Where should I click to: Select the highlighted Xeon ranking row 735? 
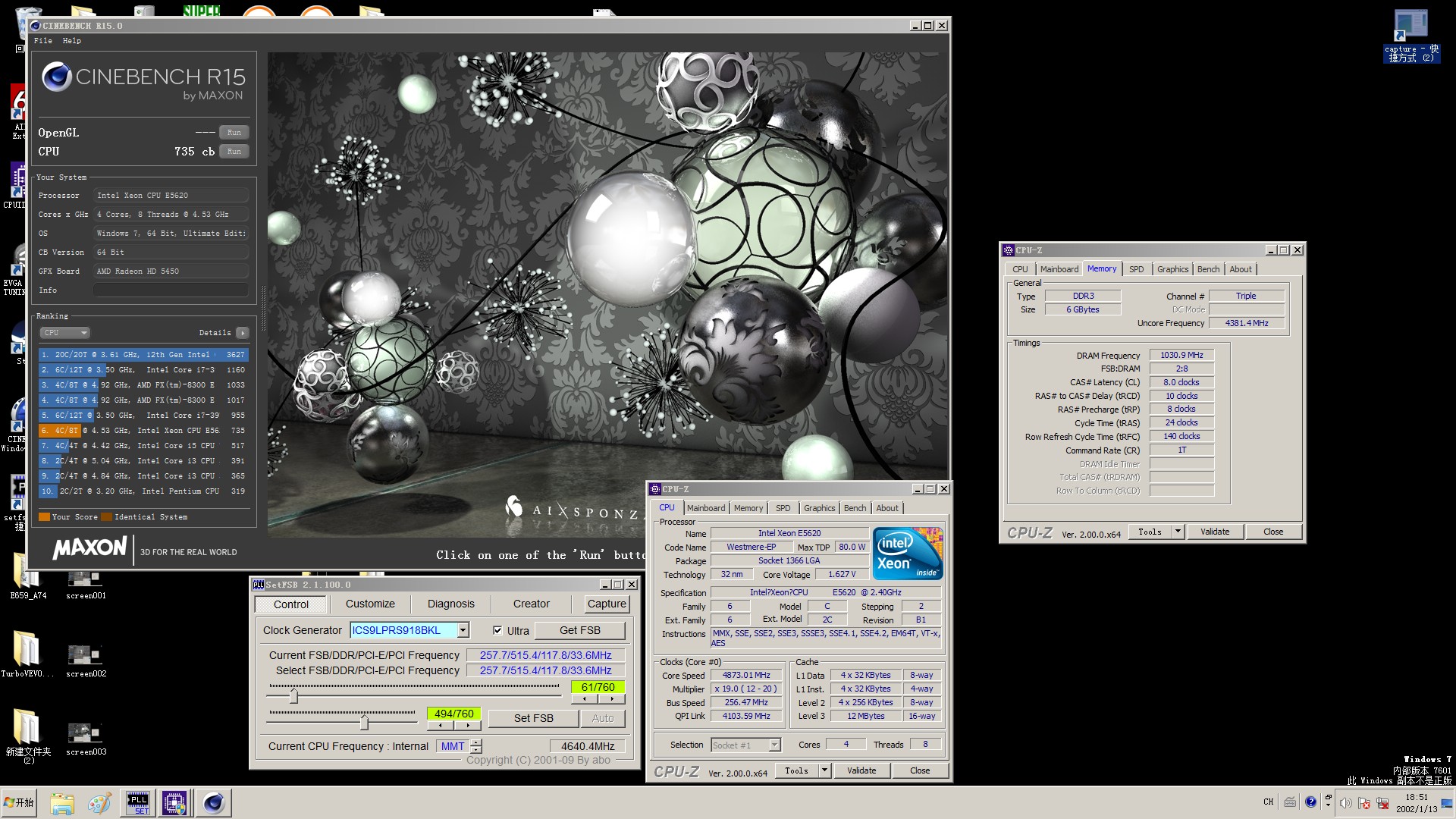[143, 431]
